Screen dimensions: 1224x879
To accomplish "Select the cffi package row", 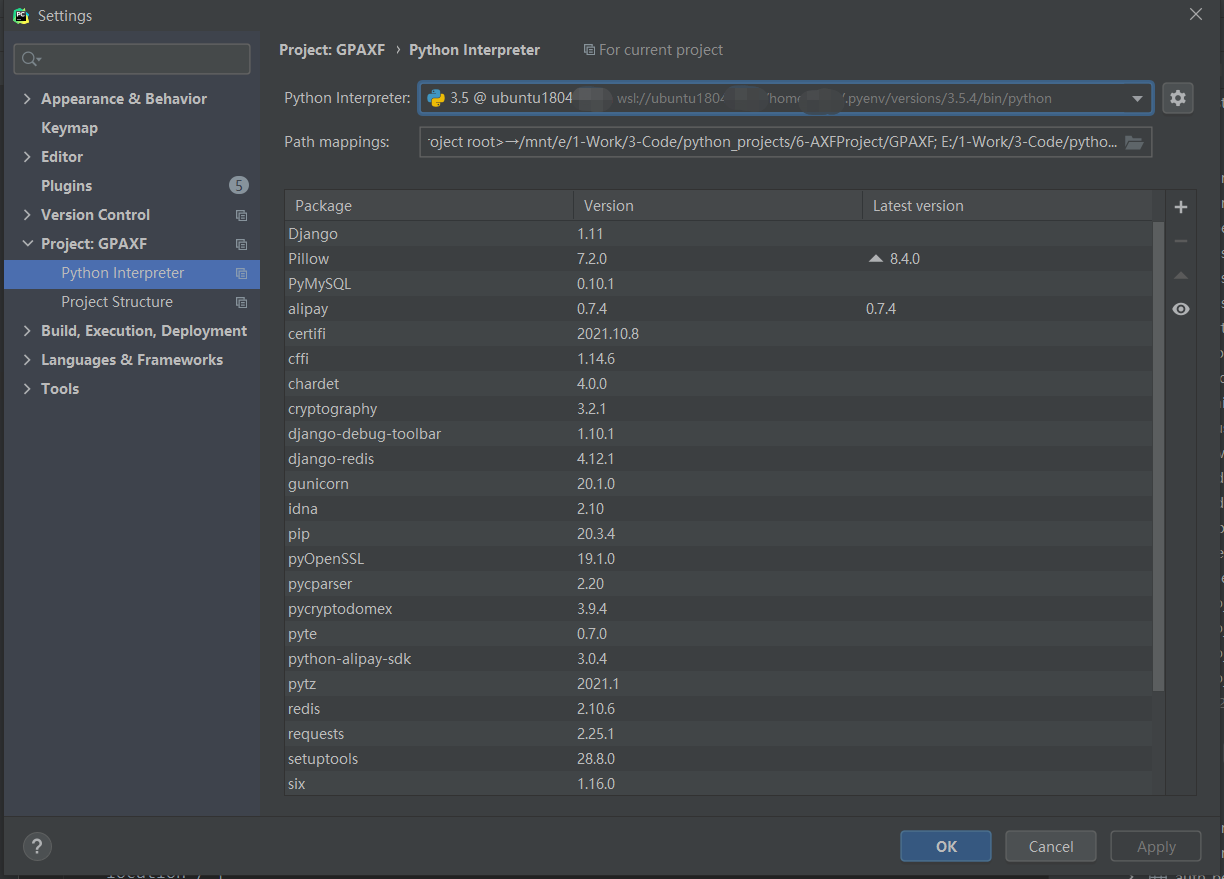I will pyautogui.click(x=718, y=359).
